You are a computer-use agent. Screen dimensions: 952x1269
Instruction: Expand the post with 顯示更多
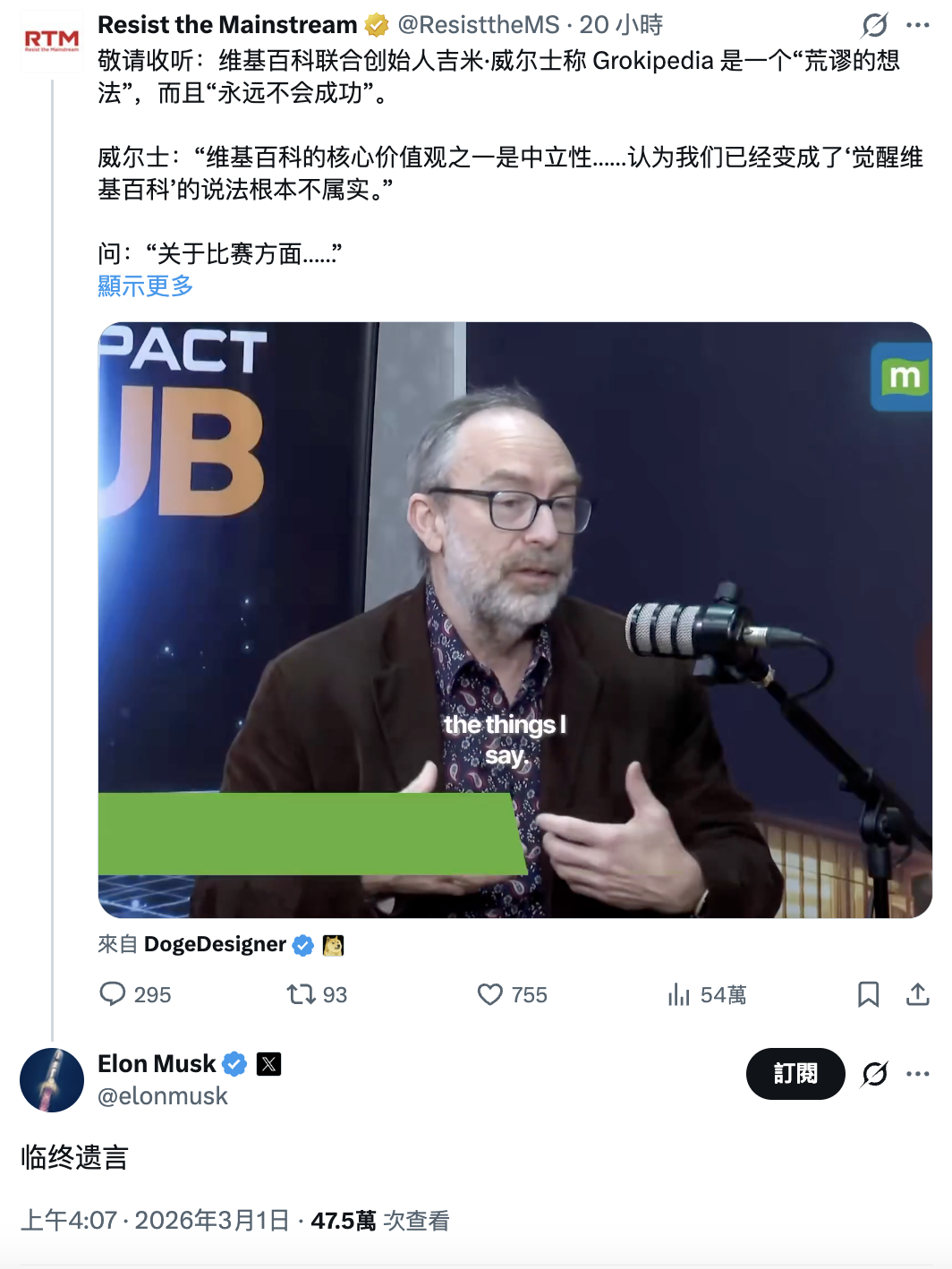point(145,286)
